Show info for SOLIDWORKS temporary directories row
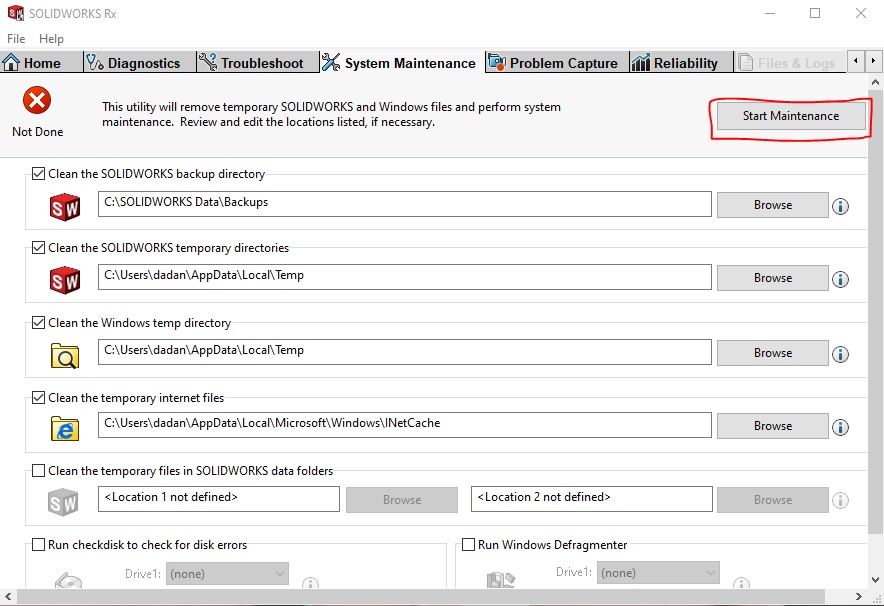The width and height of the screenshot is (884, 606). coord(840,279)
